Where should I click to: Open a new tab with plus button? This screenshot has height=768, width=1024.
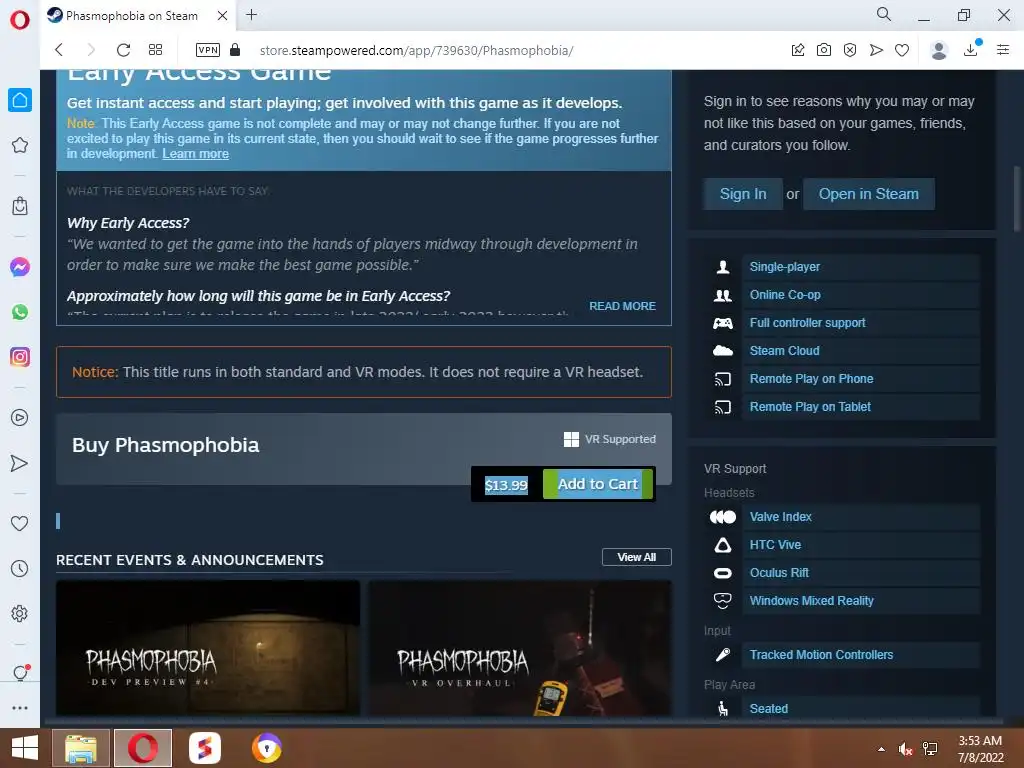coord(251,14)
